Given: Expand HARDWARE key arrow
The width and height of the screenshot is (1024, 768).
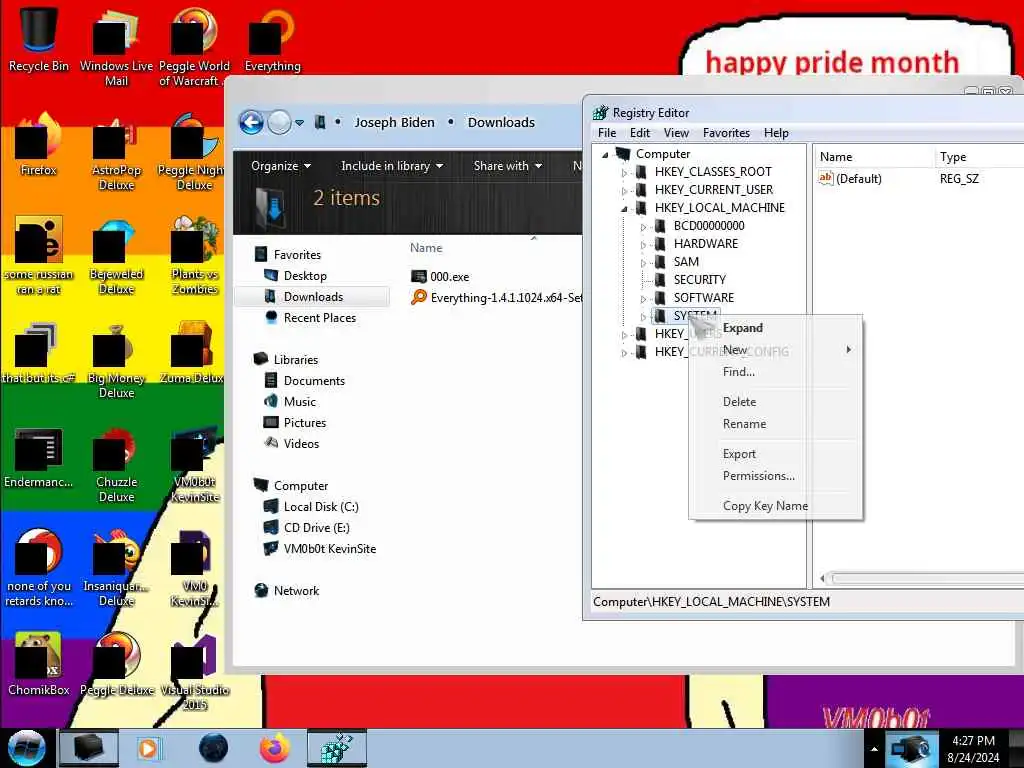Looking at the screenshot, I should pyautogui.click(x=643, y=245).
